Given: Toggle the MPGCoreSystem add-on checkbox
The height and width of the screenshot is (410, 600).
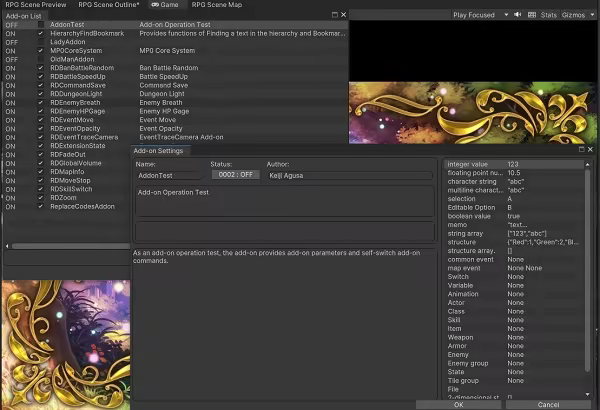Looking at the screenshot, I should click(40, 50).
